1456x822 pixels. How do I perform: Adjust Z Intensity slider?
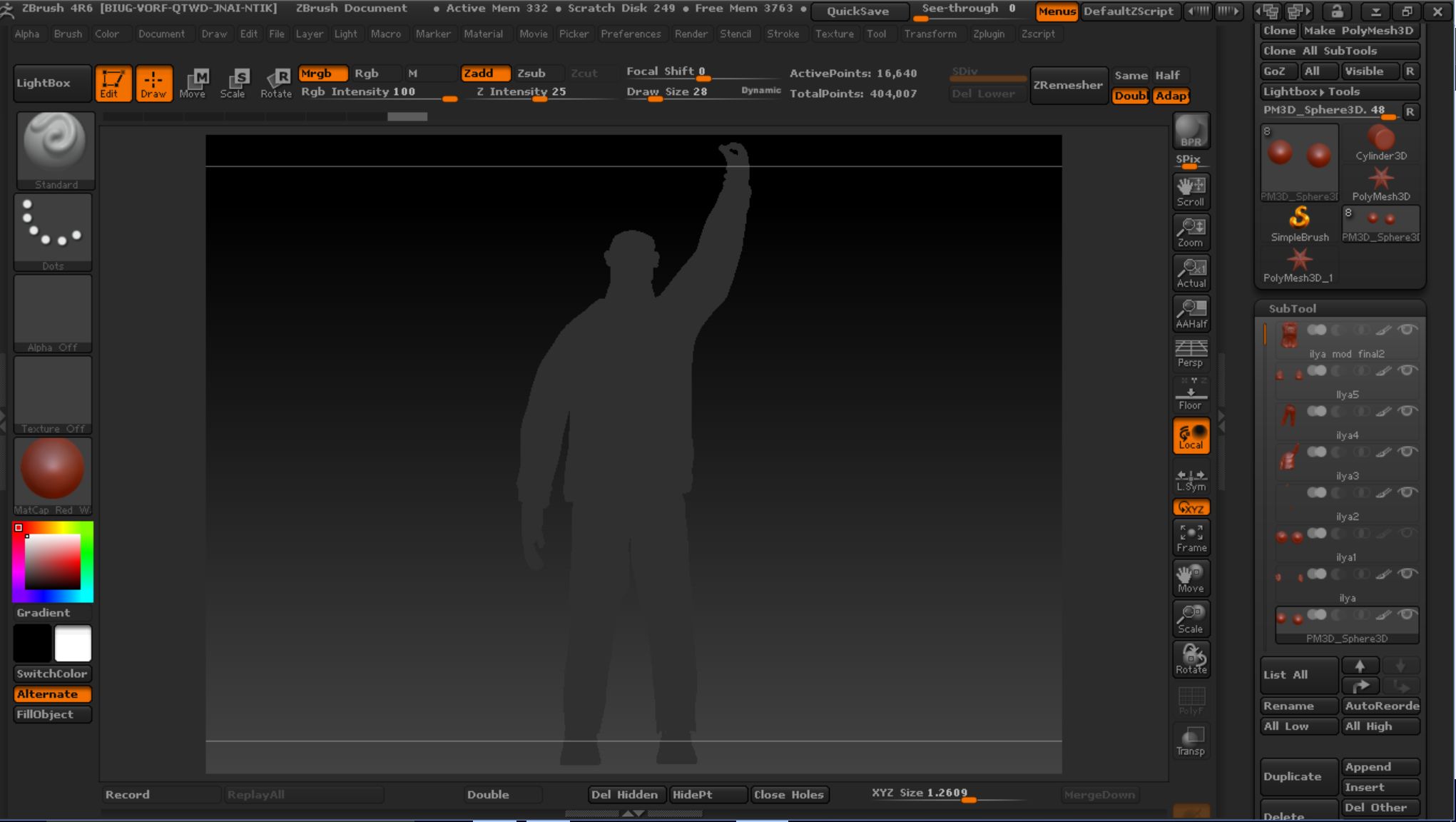tap(539, 93)
